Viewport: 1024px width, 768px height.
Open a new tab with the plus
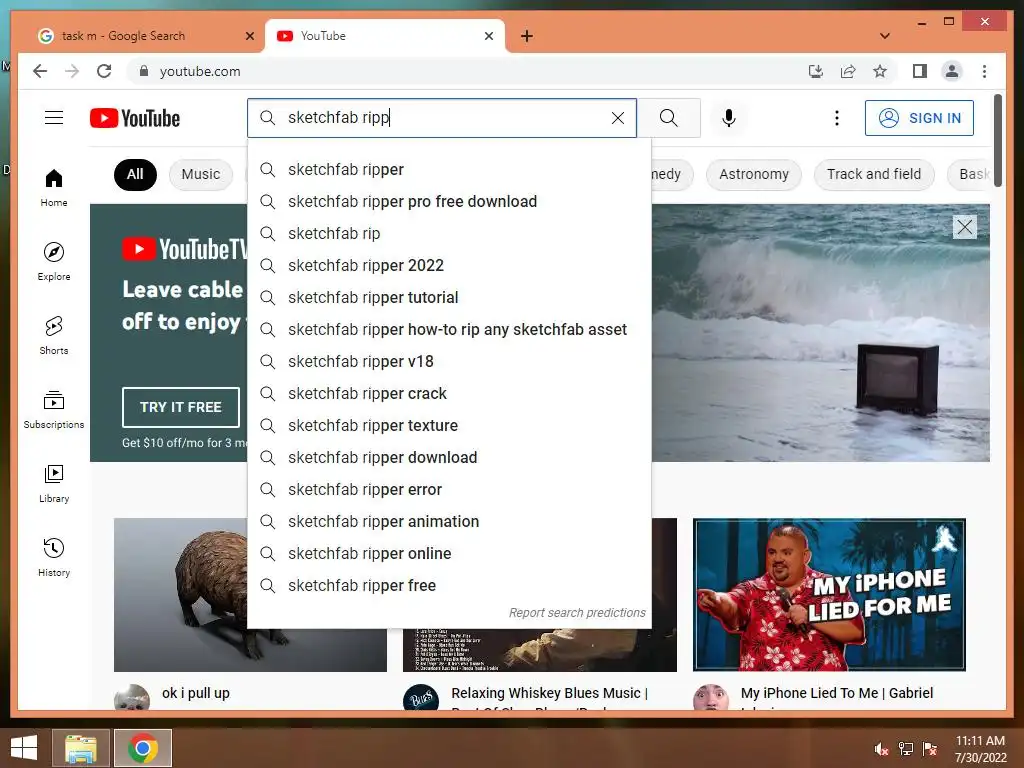pyautogui.click(x=527, y=36)
